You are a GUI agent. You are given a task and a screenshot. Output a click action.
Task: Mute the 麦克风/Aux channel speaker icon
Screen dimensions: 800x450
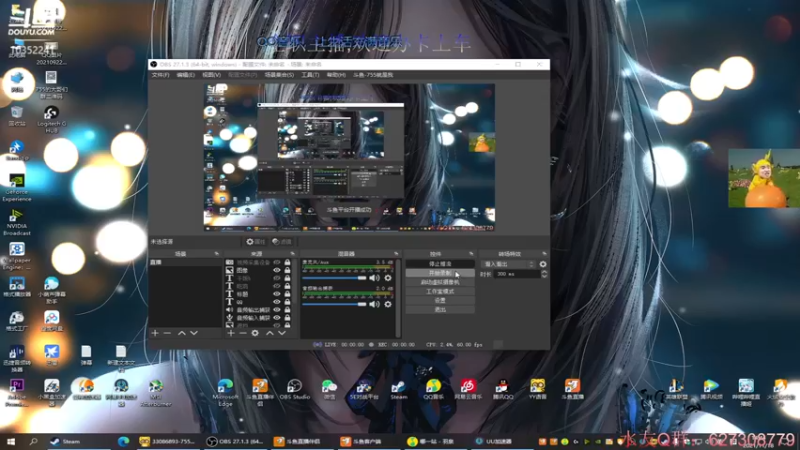tap(374, 278)
